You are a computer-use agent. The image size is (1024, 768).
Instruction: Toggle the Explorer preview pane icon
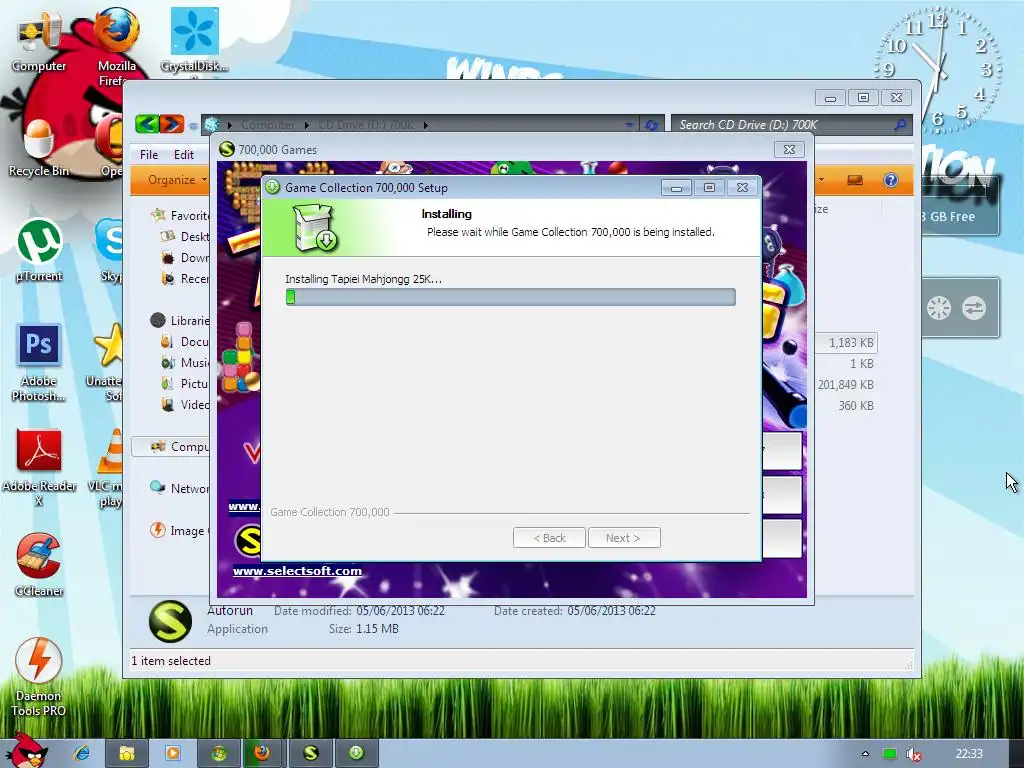(x=855, y=180)
